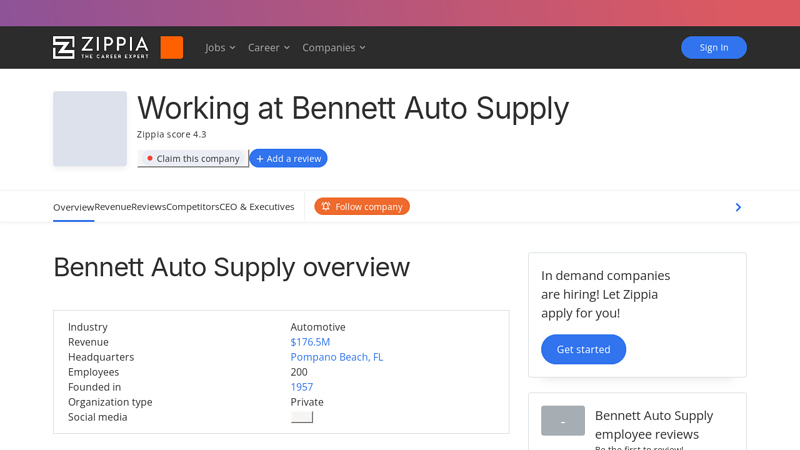Click the Follow company button

[x=362, y=206]
